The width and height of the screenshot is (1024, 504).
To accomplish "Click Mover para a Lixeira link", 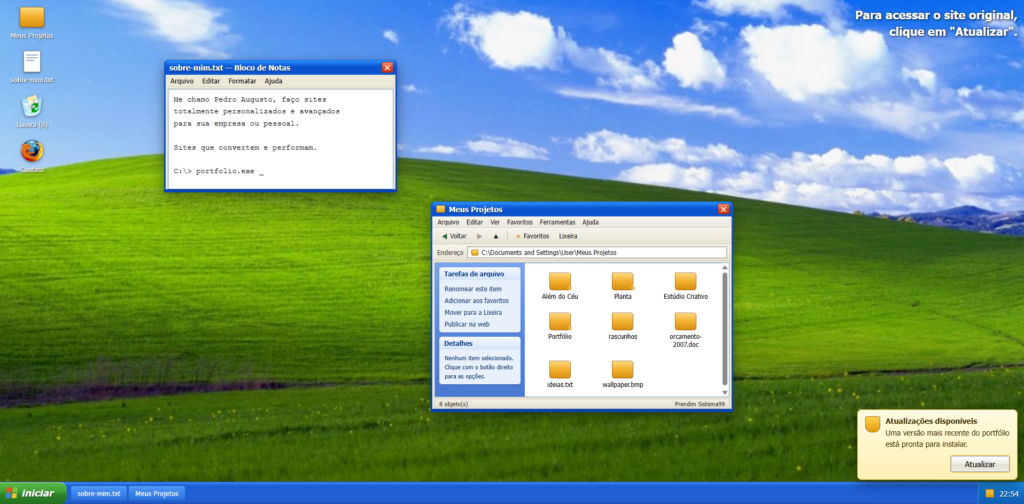I will (x=473, y=312).
